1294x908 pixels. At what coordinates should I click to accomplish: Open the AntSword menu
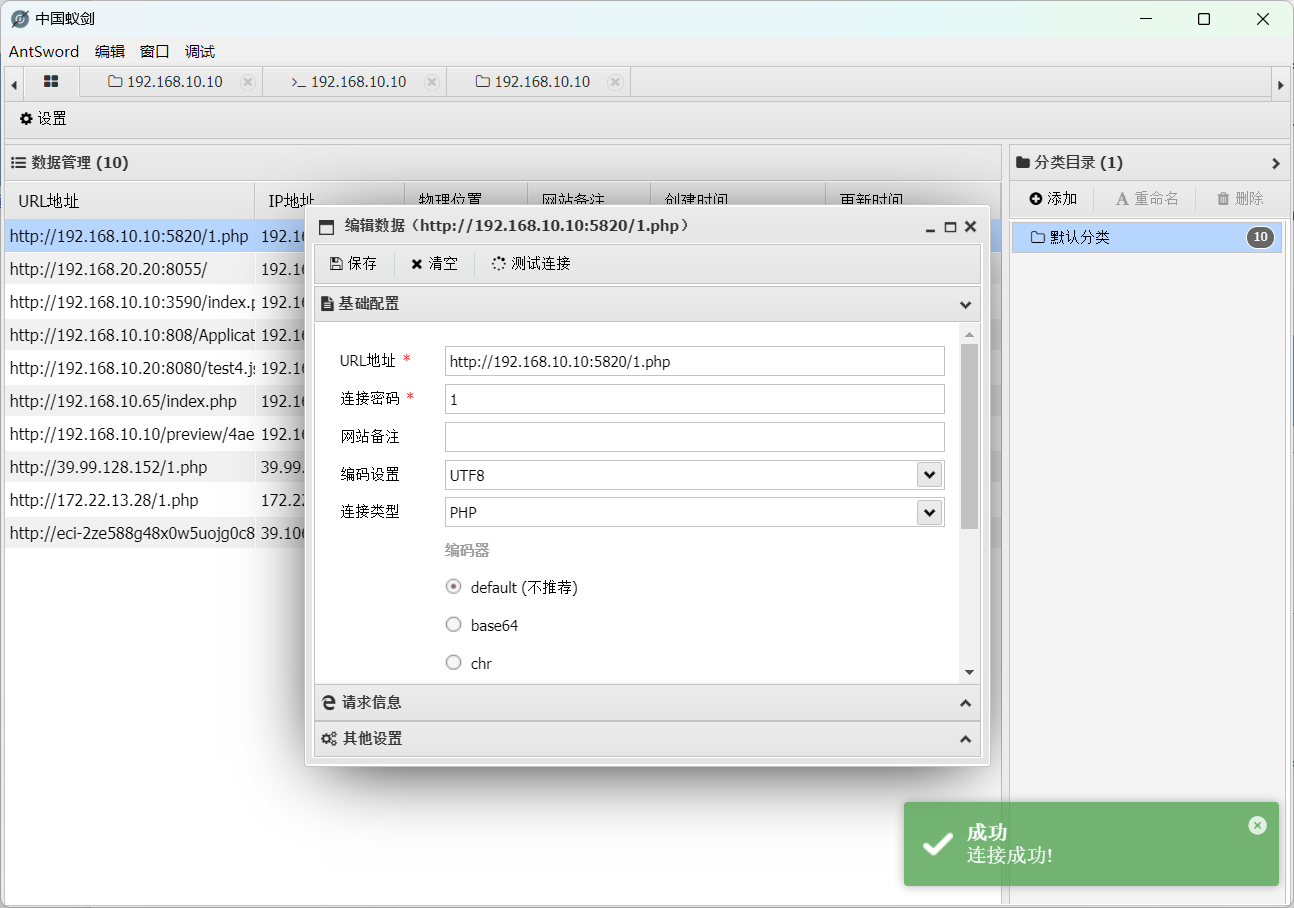(44, 52)
